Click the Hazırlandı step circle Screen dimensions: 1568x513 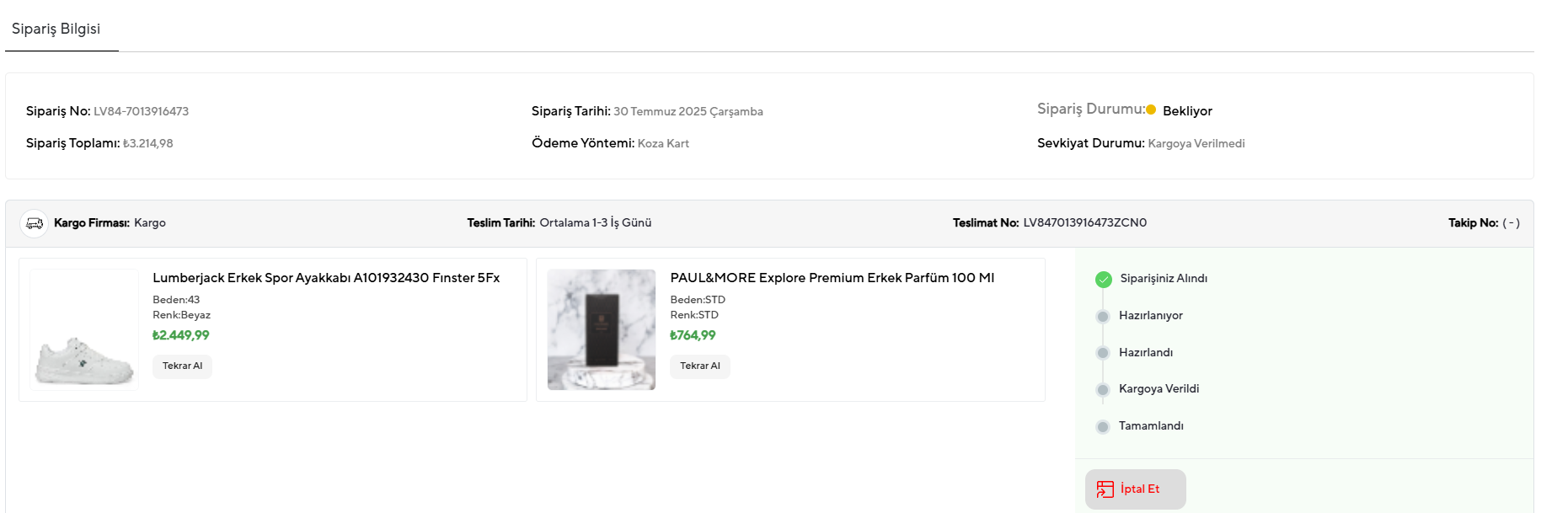point(1103,353)
